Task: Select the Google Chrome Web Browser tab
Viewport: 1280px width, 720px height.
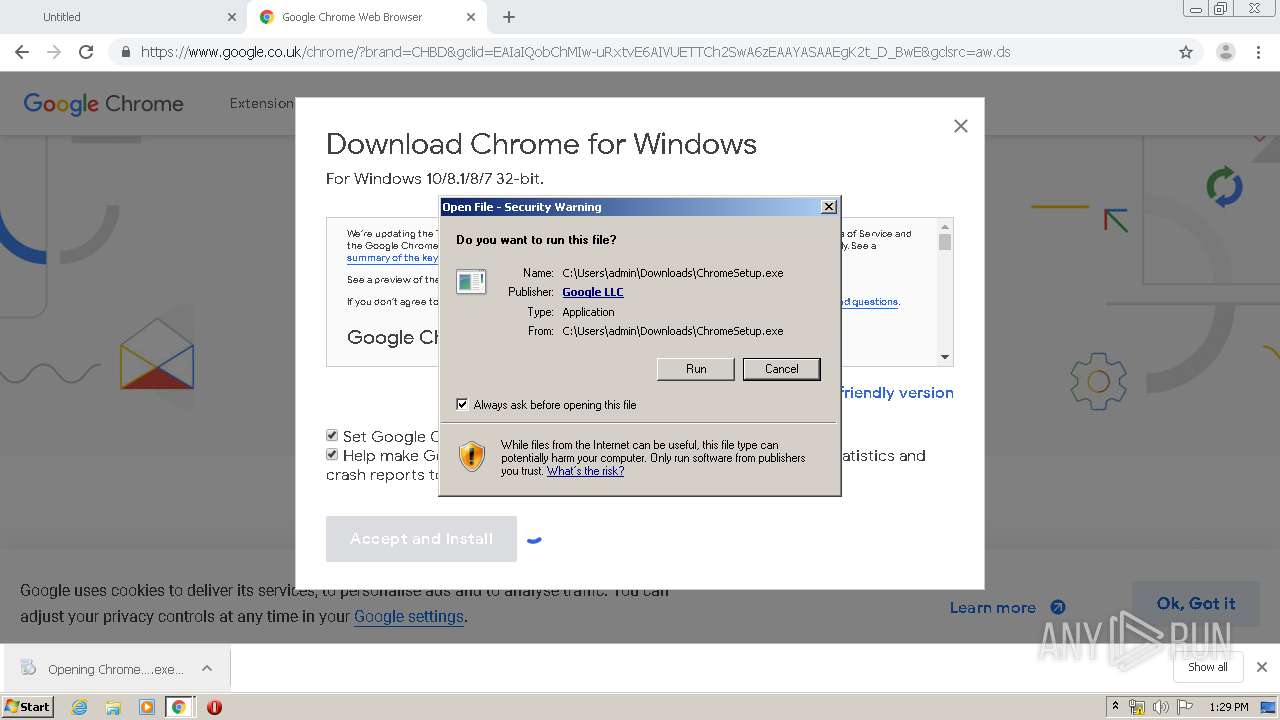Action: pos(365,17)
